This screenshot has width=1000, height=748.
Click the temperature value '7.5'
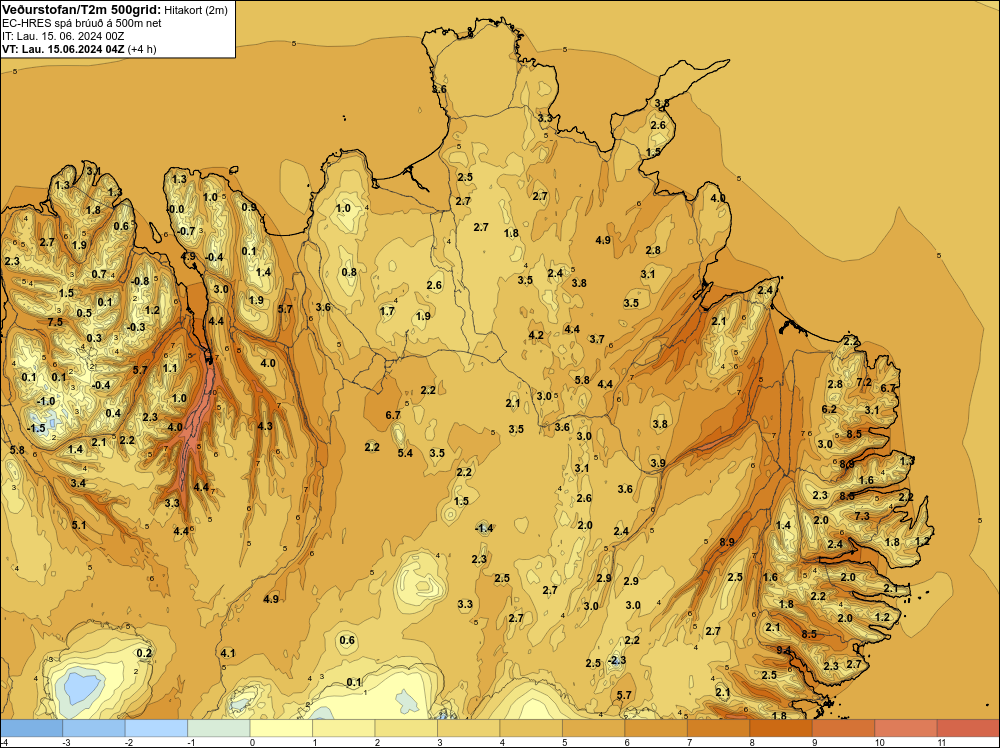coord(55,322)
